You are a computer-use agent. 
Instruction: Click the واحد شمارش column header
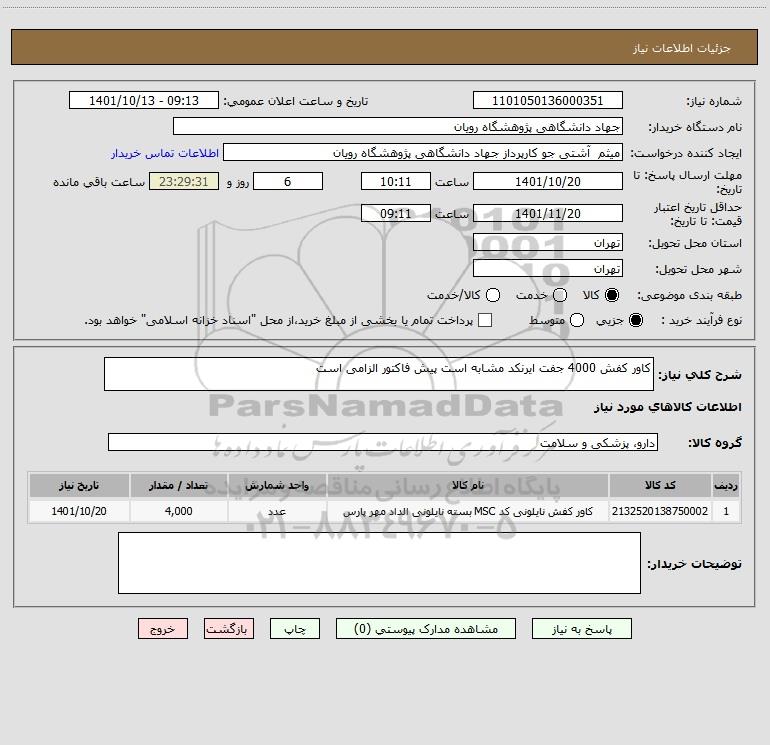(x=277, y=485)
